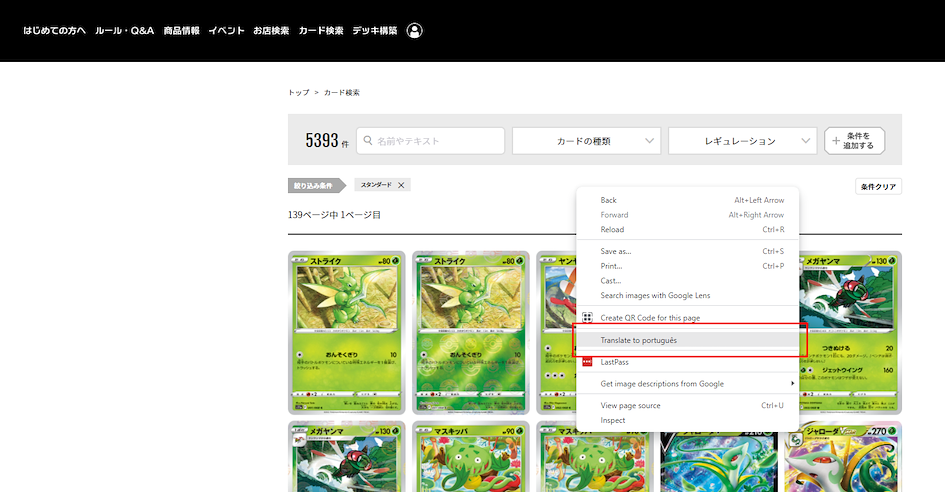Select Inspect in the context menu
This screenshot has width=945, height=492.
(688, 420)
